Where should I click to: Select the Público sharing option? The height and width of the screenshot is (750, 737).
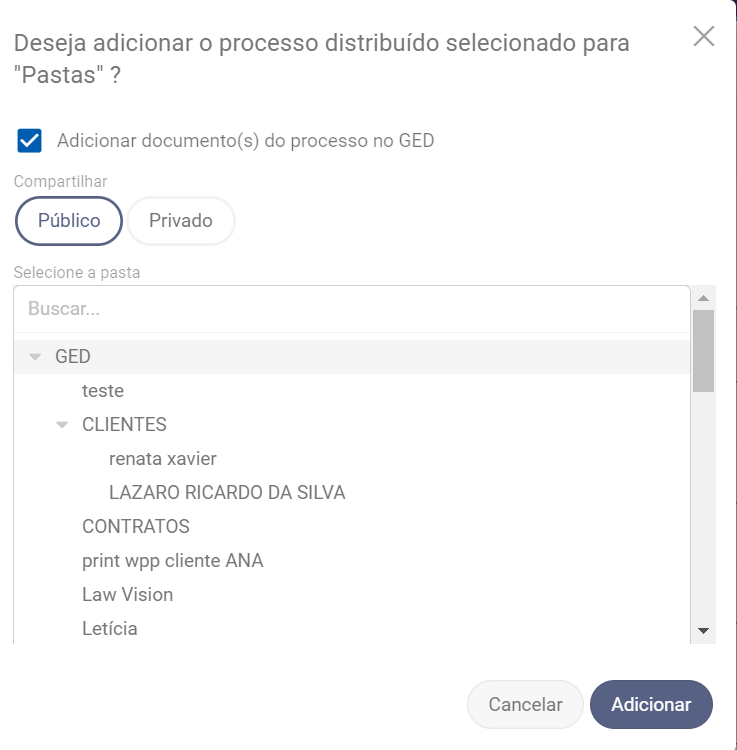click(69, 221)
